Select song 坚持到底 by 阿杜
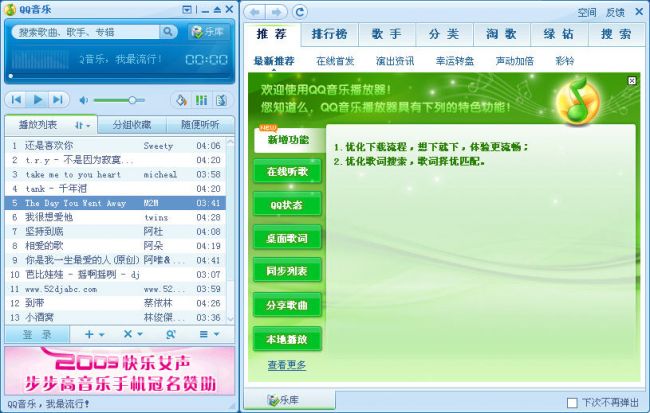Viewport: 650px width, 413px height. click(116, 231)
